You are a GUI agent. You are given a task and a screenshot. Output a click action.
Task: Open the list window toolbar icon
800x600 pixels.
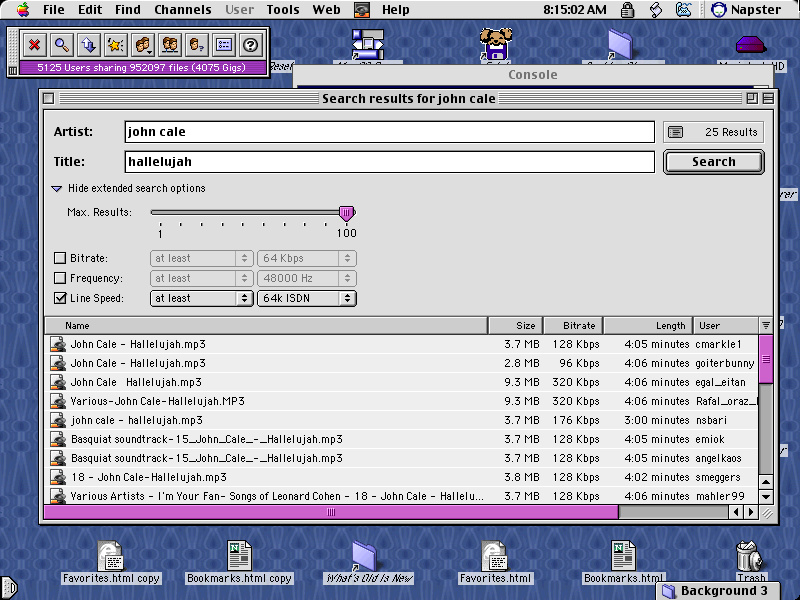tap(224, 45)
